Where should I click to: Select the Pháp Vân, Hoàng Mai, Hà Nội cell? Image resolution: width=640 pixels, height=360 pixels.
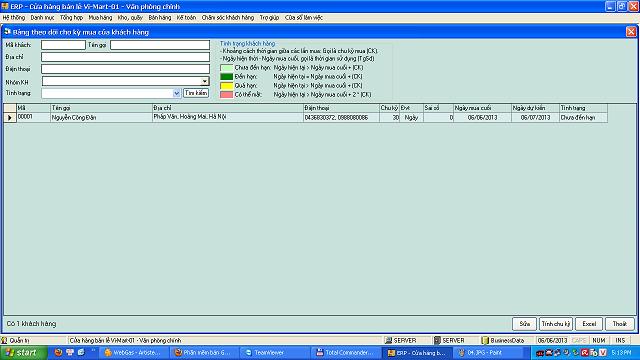click(x=228, y=117)
